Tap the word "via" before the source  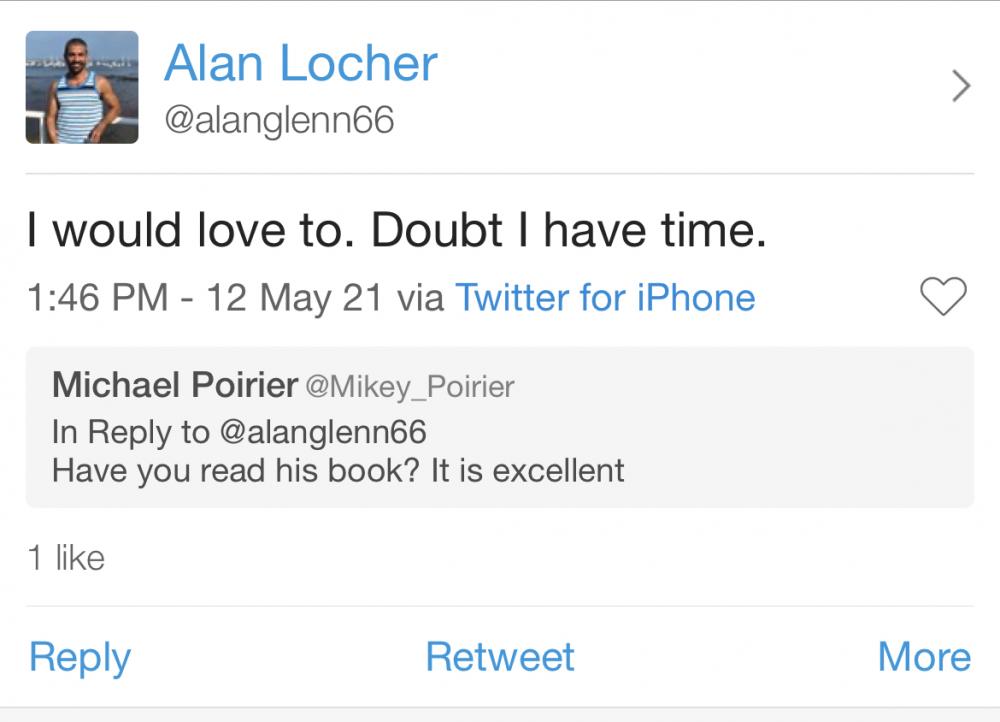[x=420, y=297]
